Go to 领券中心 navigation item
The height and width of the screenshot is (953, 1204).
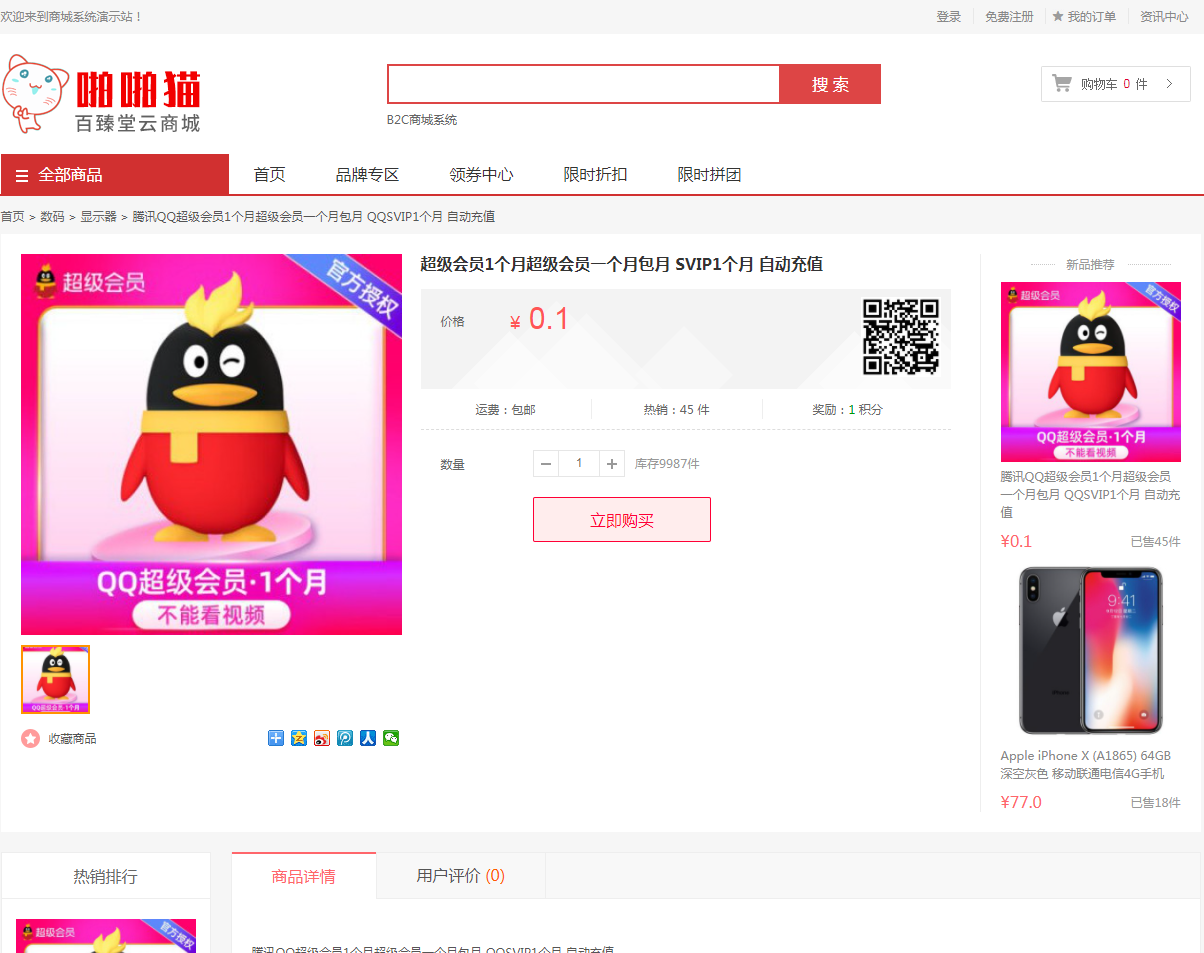pos(481,175)
